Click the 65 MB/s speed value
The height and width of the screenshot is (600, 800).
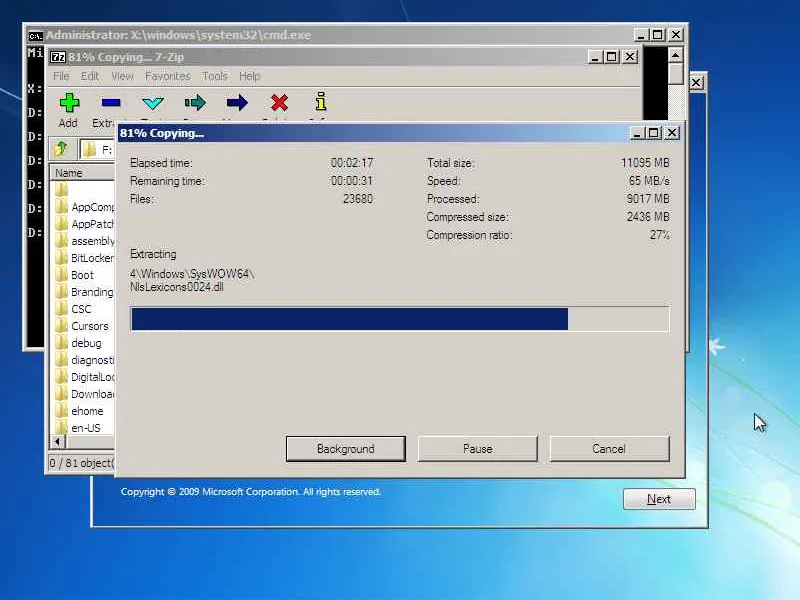tap(649, 181)
